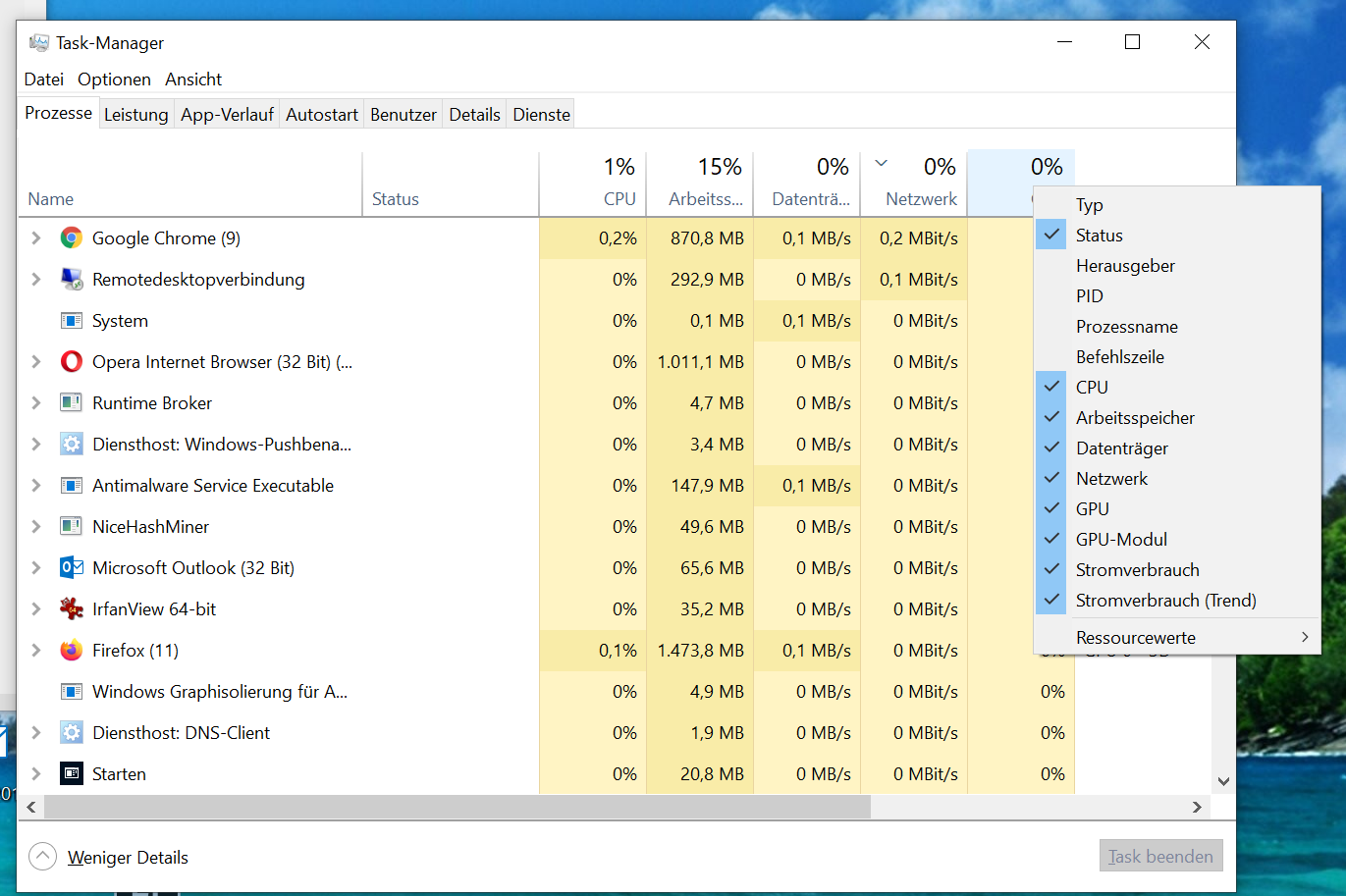Click the Starten process icon

[72, 774]
